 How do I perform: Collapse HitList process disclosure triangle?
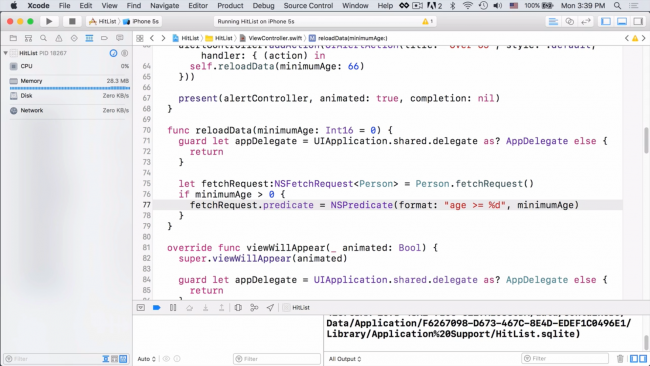pyautogui.click(x=5, y=53)
